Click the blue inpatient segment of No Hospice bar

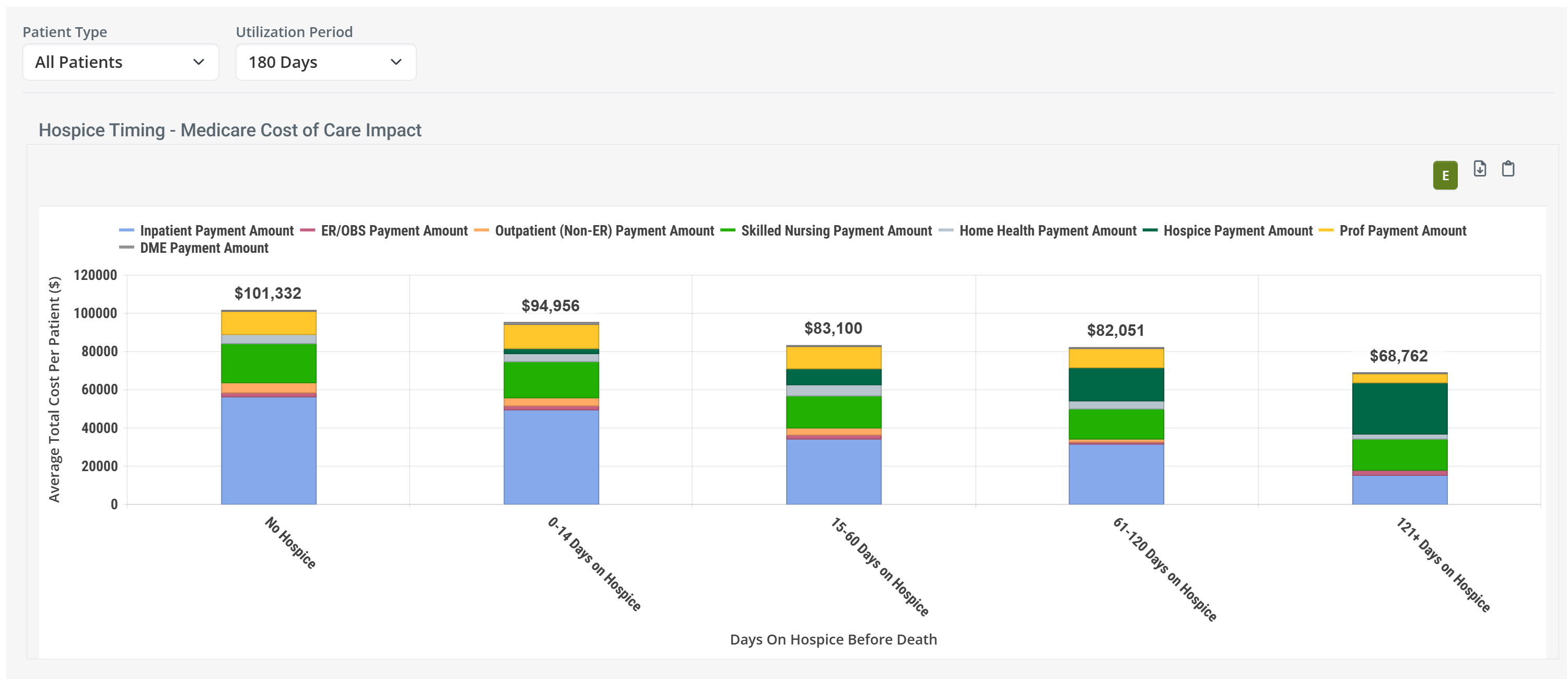pyautogui.click(x=268, y=450)
